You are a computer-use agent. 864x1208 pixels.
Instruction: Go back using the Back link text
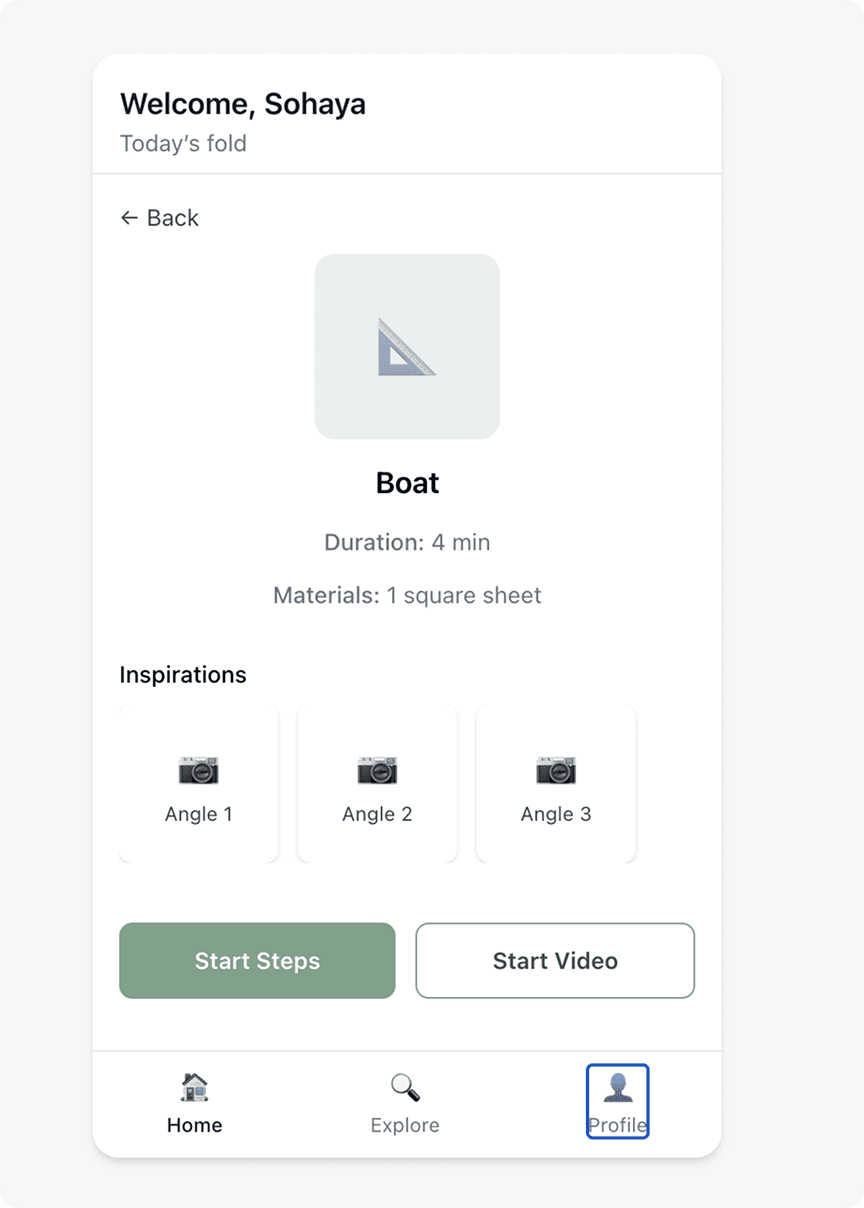(173, 218)
